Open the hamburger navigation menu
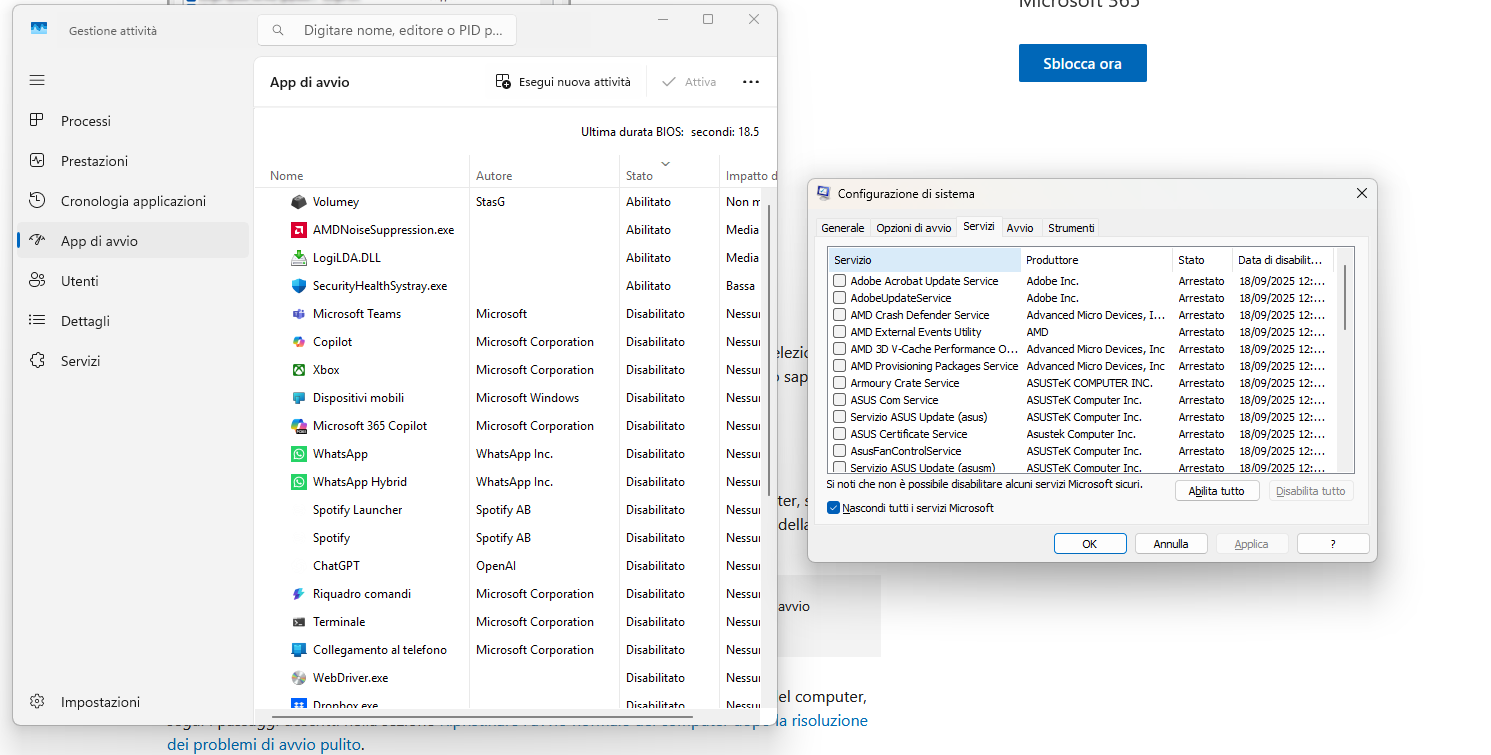The image size is (1491, 755). pos(37,80)
